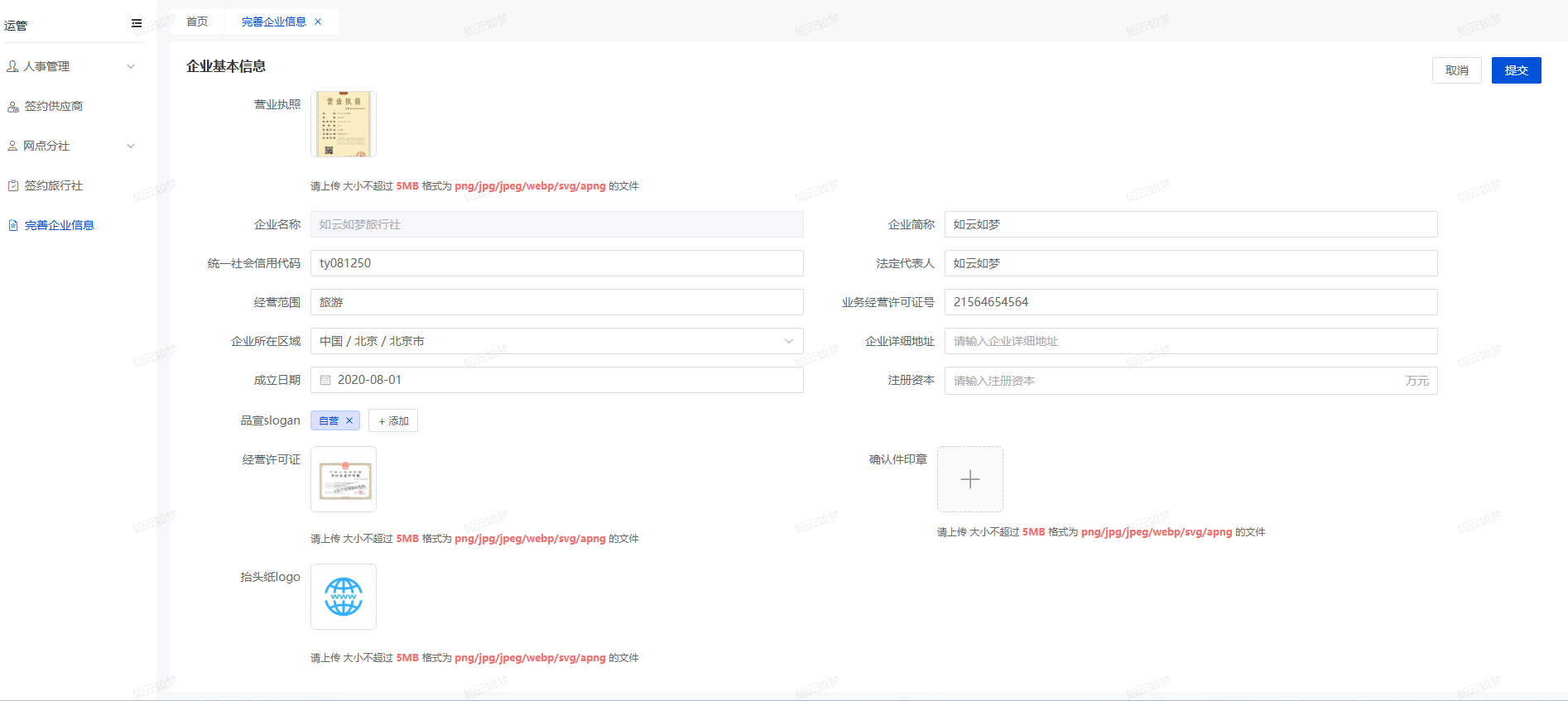Viewport: 1568px width, 701px height.
Task: Switch to the 首页 tab
Action: click(197, 22)
